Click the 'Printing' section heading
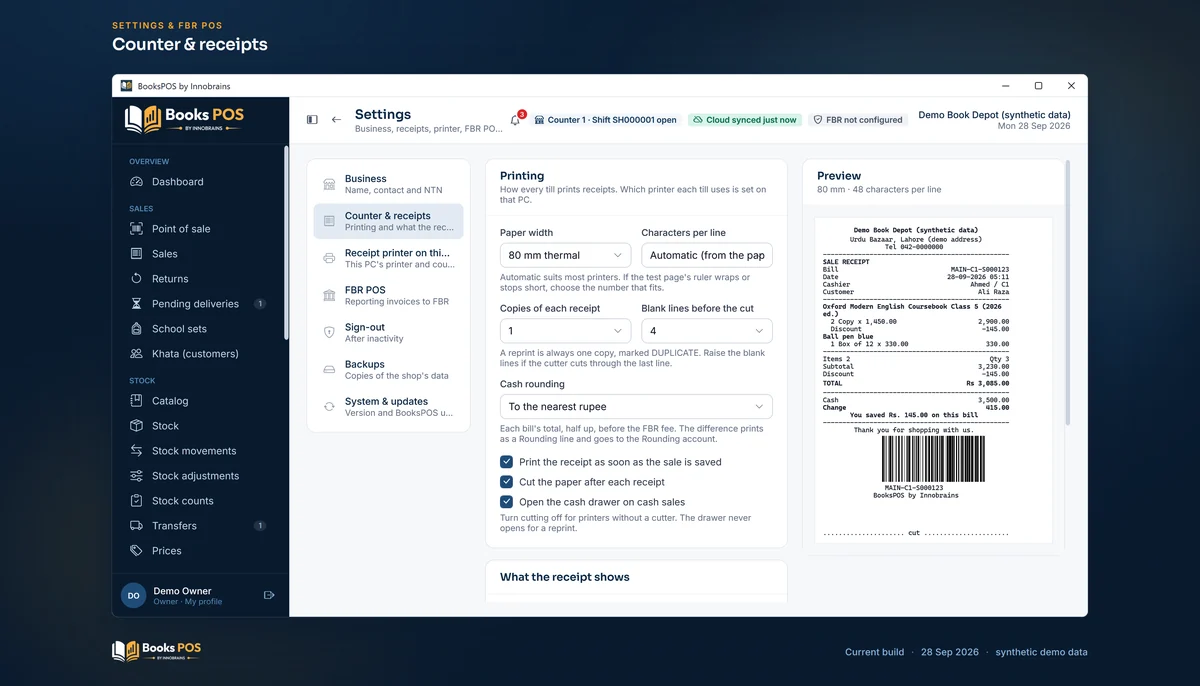1200x686 pixels. [x=522, y=175]
